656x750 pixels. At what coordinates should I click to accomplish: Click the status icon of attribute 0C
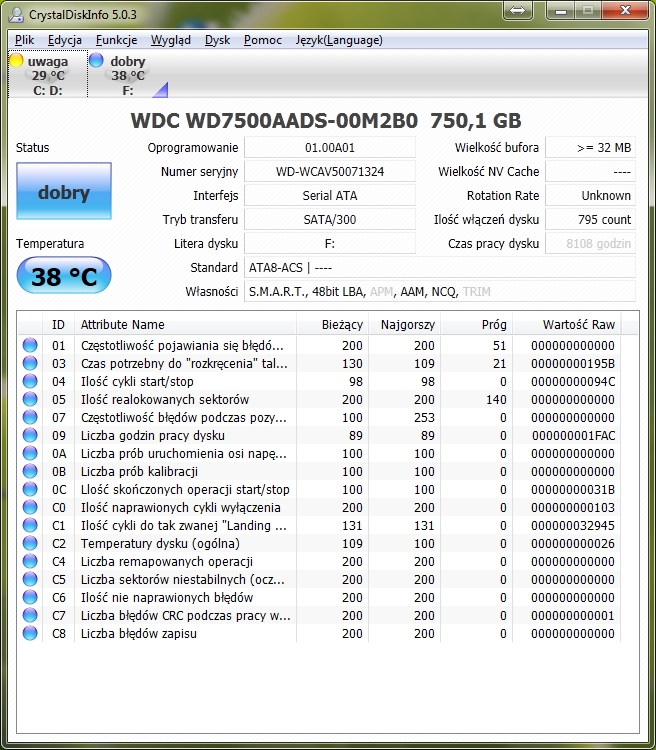tap(30, 489)
